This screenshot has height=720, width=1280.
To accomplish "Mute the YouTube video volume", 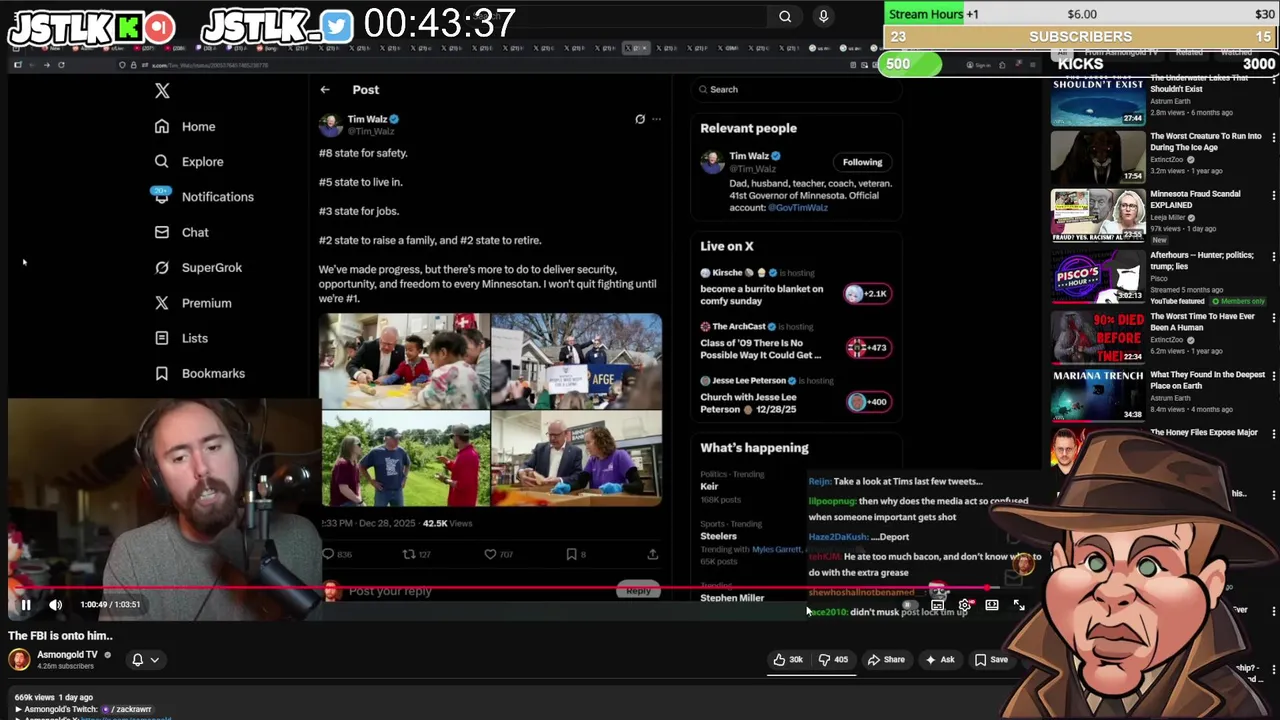I will point(55,604).
